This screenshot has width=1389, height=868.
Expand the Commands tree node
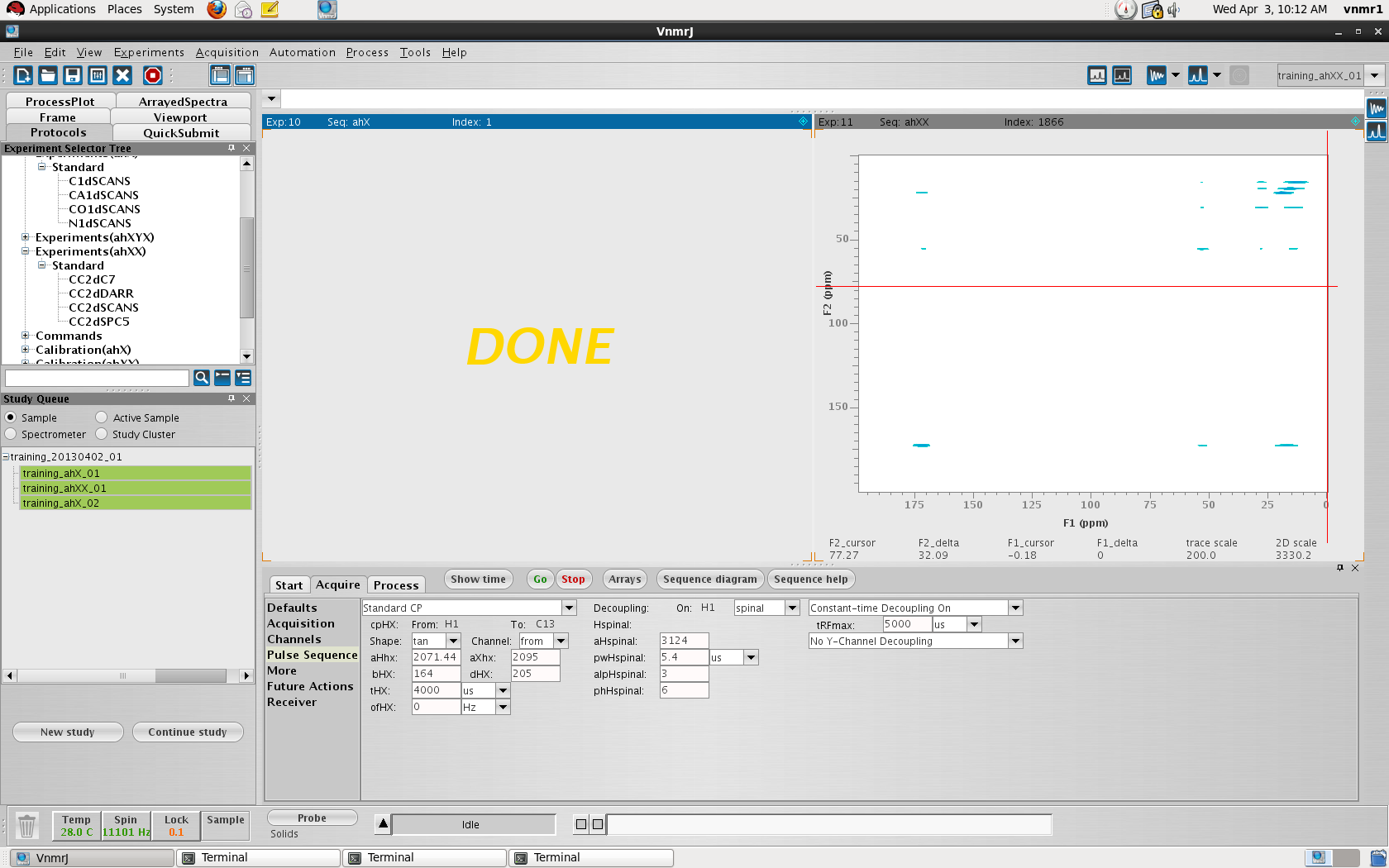[26, 336]
